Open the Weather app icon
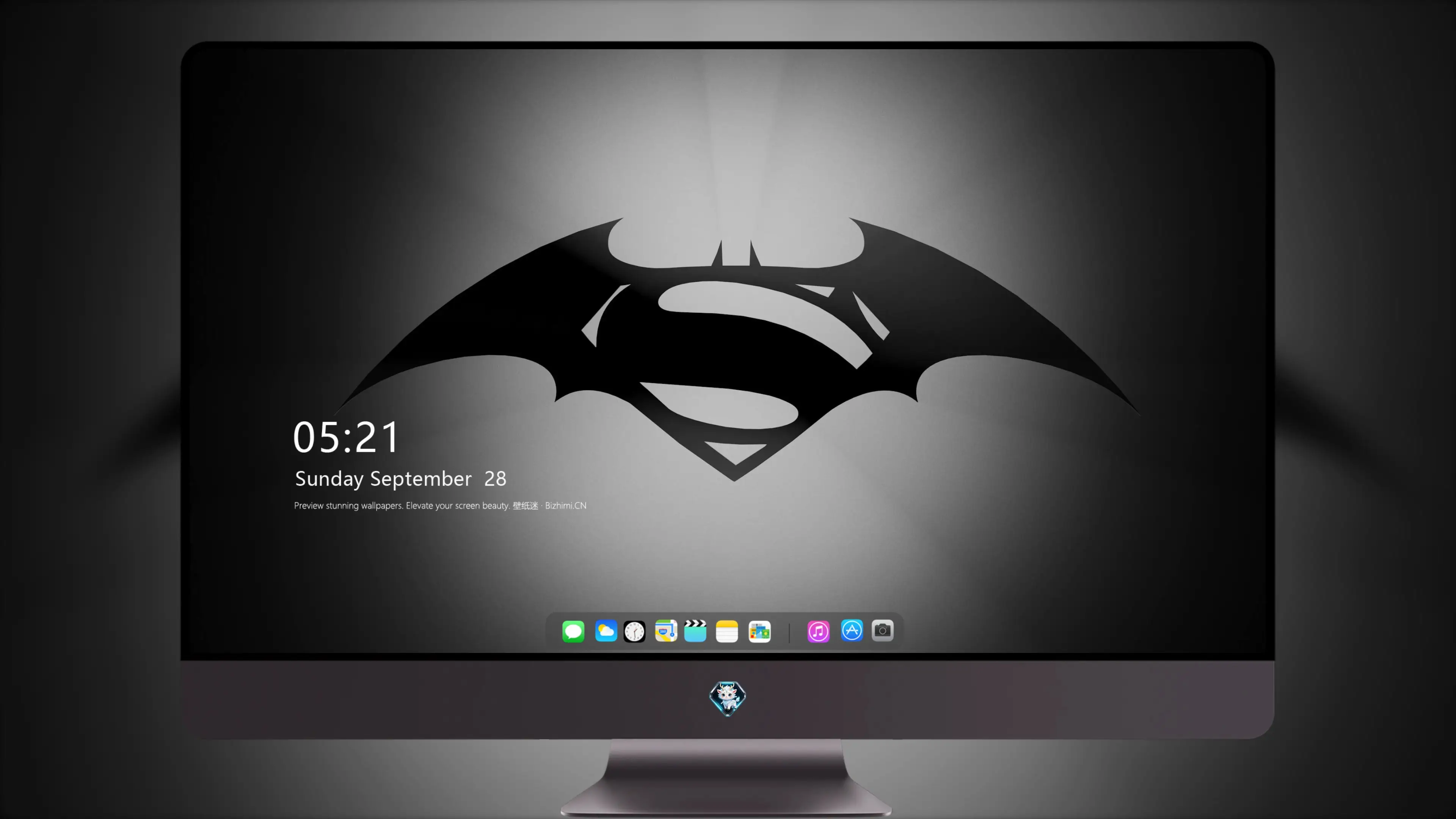This screenshot has width=1456, height=819. [x=606, y=631]
